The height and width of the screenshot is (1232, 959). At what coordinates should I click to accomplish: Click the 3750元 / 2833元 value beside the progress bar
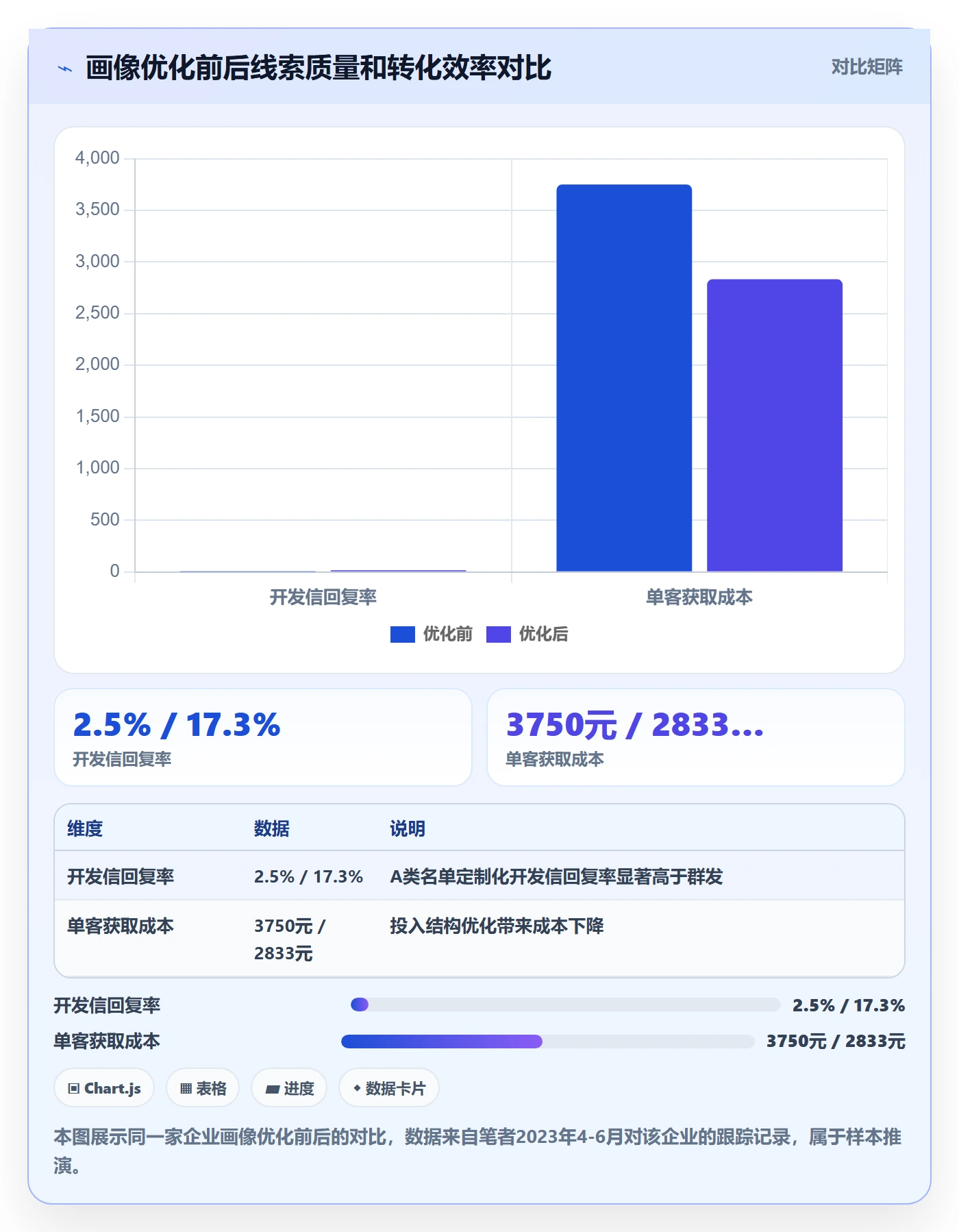point(836,1042)
